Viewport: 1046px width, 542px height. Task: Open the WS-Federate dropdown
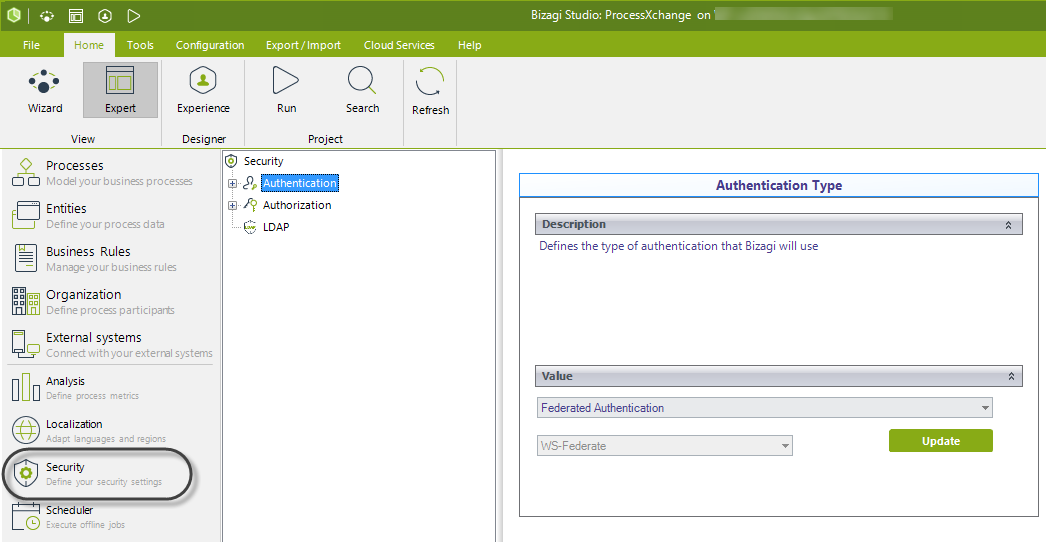pos(664,446)
